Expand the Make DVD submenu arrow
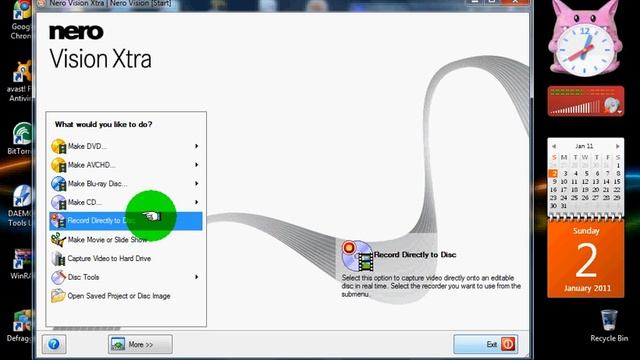640x360 pixels. coord(197,146)
